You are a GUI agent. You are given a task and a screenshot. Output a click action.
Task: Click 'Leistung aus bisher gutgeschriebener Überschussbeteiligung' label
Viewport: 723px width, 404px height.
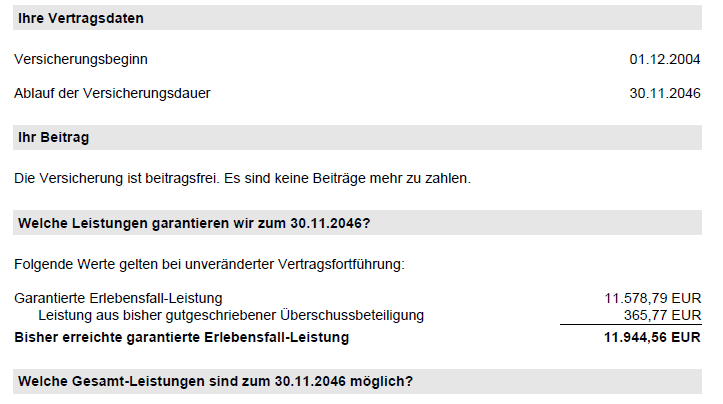tap(231, 315)
